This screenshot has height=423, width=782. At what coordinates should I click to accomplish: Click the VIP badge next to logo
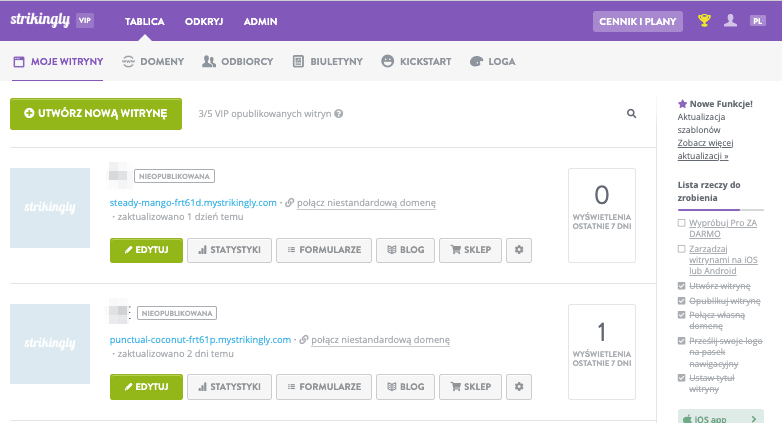85,20
